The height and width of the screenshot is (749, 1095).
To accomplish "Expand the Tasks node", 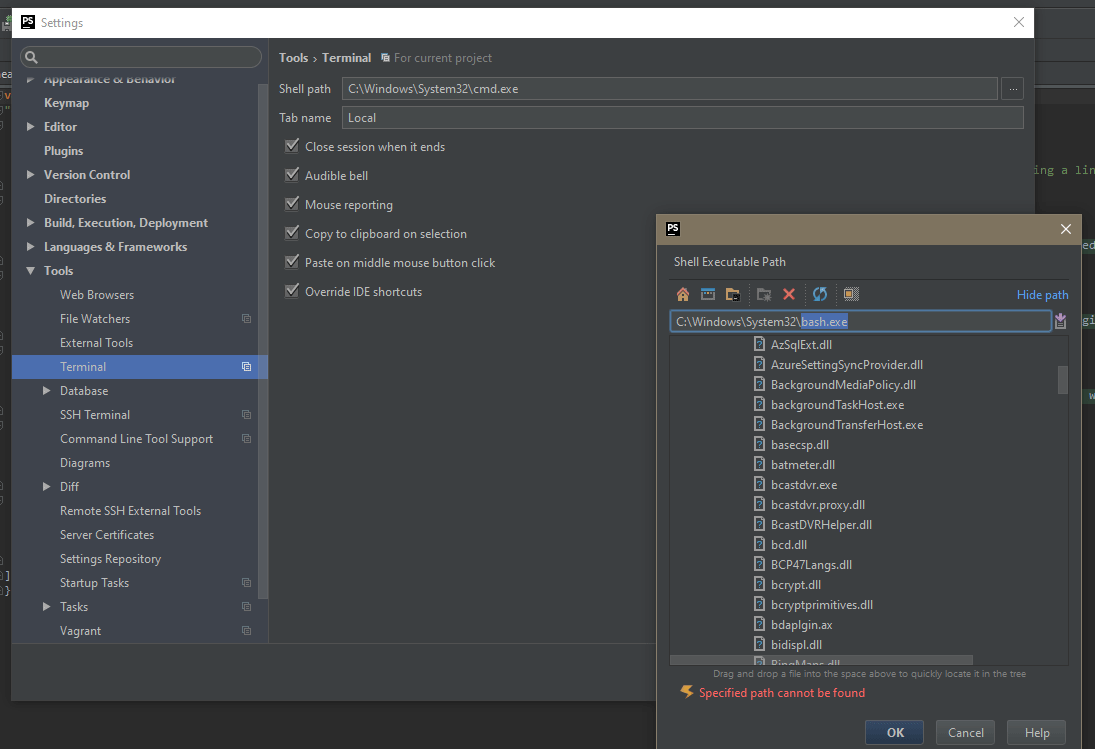I will [47, 607].
